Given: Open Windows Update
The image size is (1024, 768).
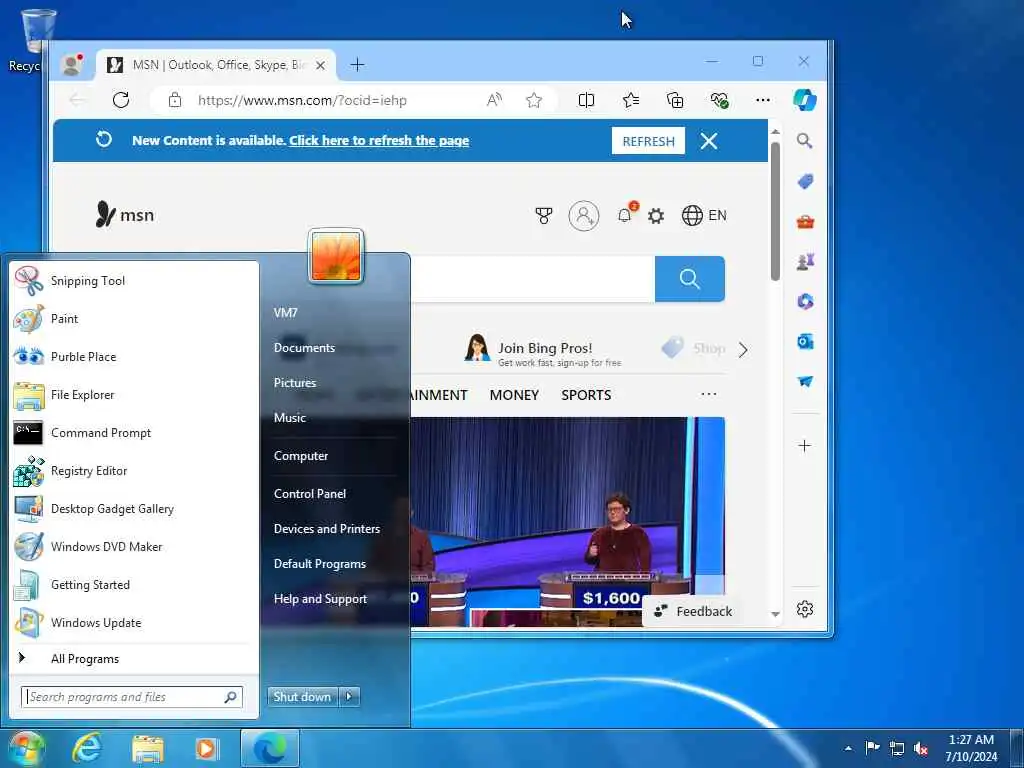Looking at the screenshot, I should 134,622.
